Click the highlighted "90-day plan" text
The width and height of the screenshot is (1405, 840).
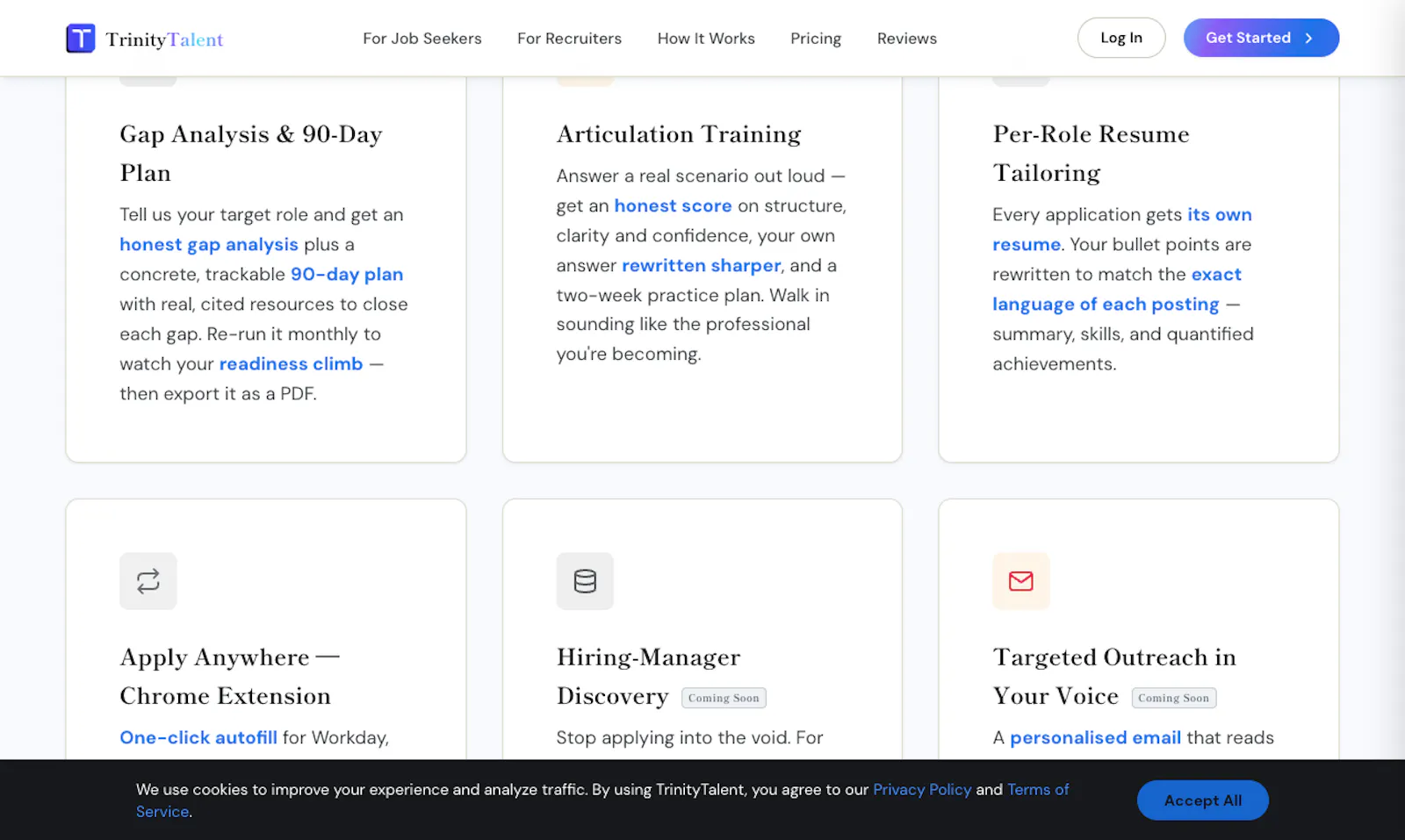347,275
